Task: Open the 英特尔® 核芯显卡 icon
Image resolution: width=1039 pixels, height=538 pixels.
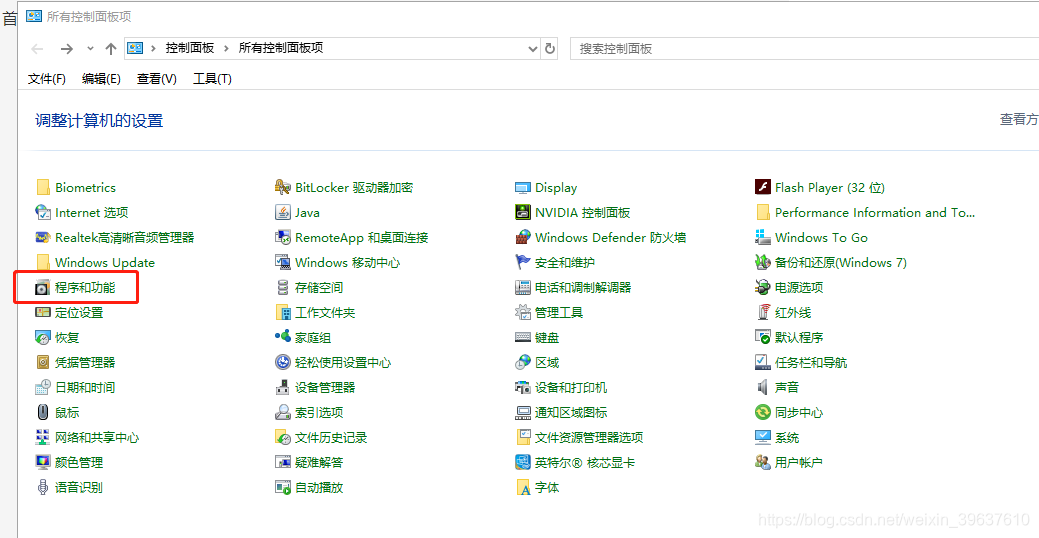Action: (523, 462)
